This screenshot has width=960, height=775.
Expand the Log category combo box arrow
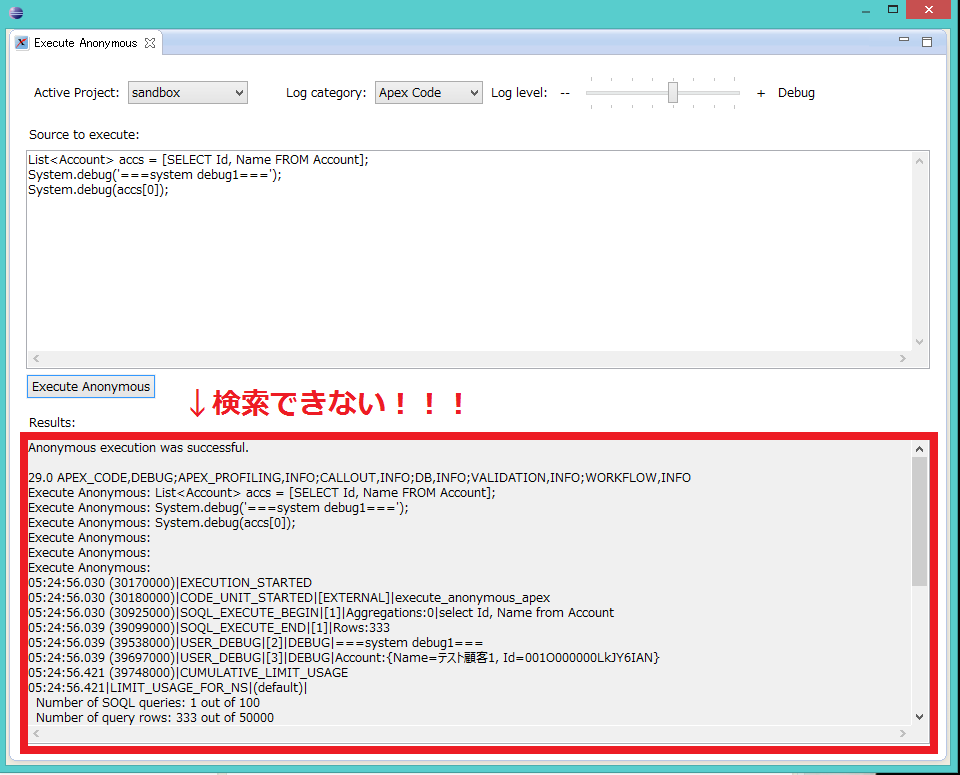[x=472, y=92]
